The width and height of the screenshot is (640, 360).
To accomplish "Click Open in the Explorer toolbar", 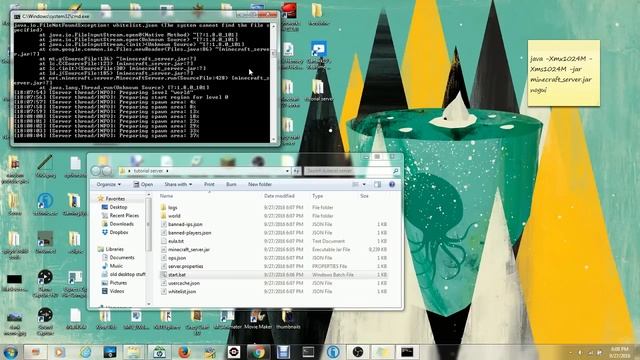I will [x=143, y=184].
